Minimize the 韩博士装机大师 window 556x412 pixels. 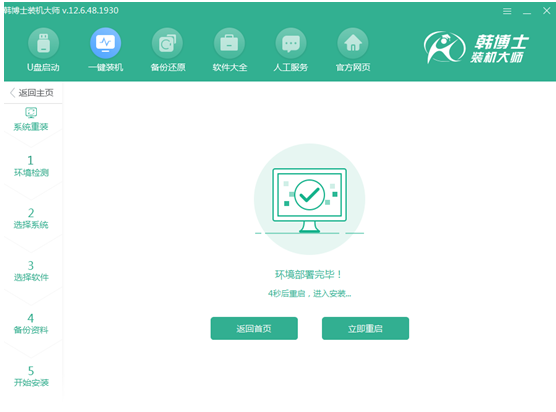point(527,12)
